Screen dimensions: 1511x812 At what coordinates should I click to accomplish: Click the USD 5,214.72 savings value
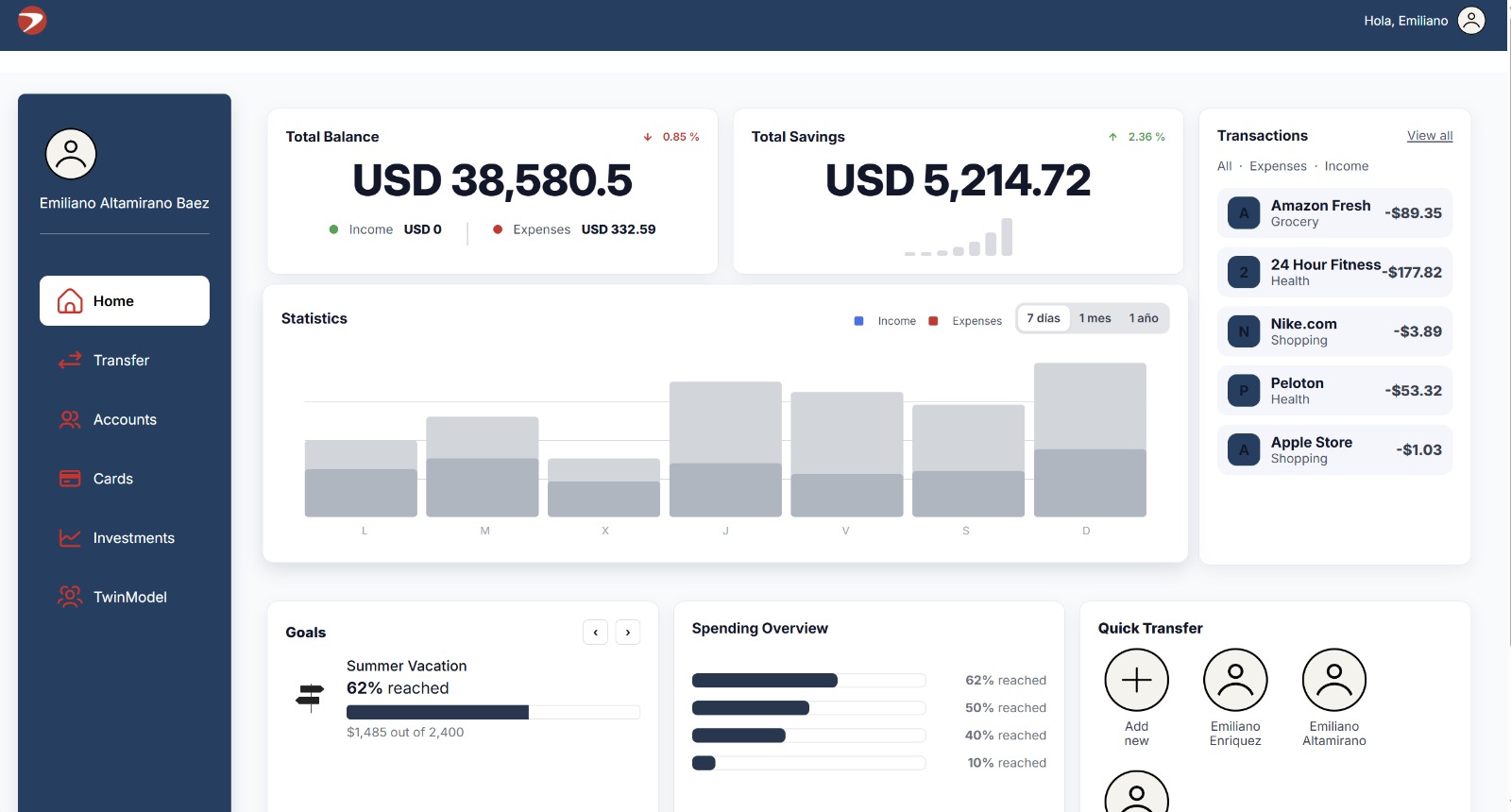[x=958, y=180]
